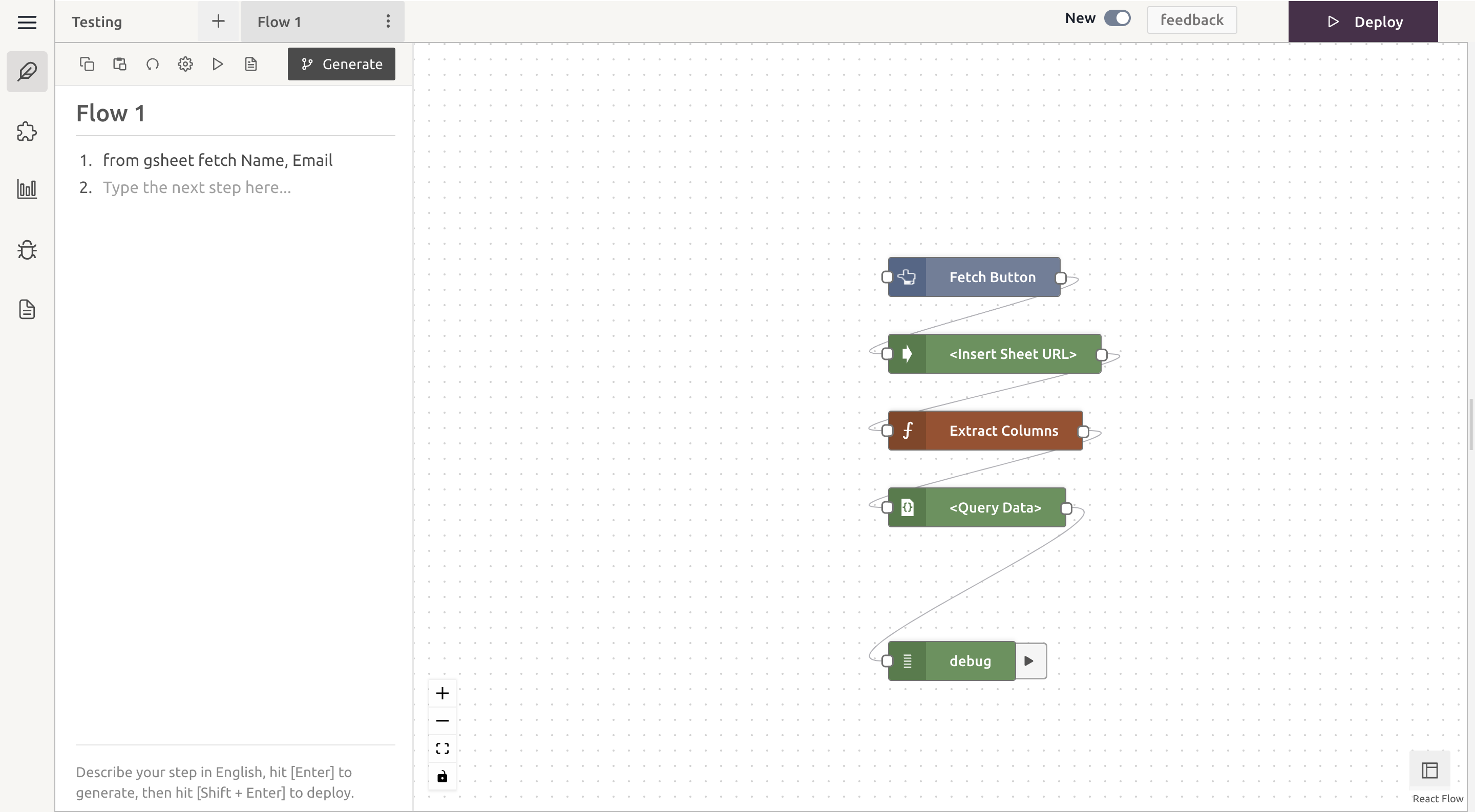Open the hamburger main menu

[x=27, y=23]
